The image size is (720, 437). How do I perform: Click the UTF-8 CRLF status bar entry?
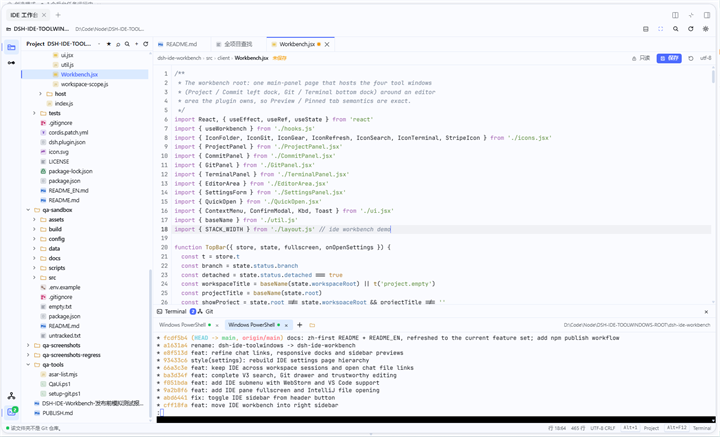pyautogui.click(x=602, y=428)
